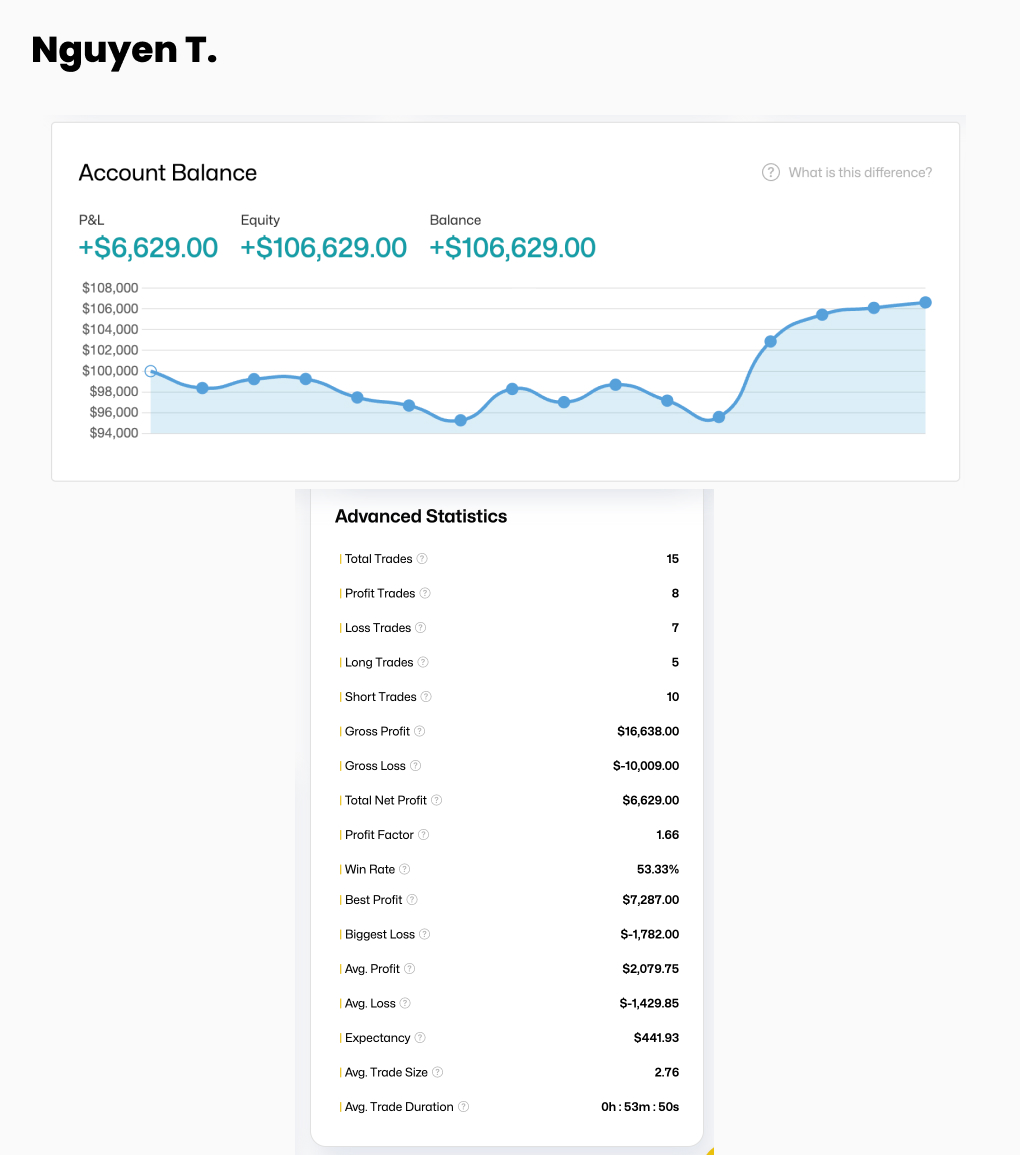
Task: Click help icon beside Avg. Trade Size
Action: click(x=438, y=1072)
